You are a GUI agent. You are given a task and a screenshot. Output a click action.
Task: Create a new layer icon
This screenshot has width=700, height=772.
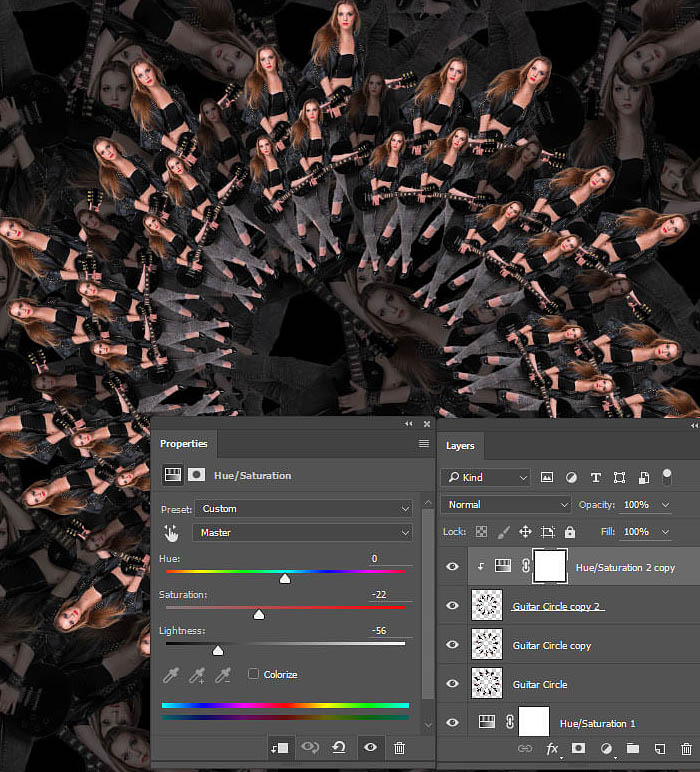(660, 749)
